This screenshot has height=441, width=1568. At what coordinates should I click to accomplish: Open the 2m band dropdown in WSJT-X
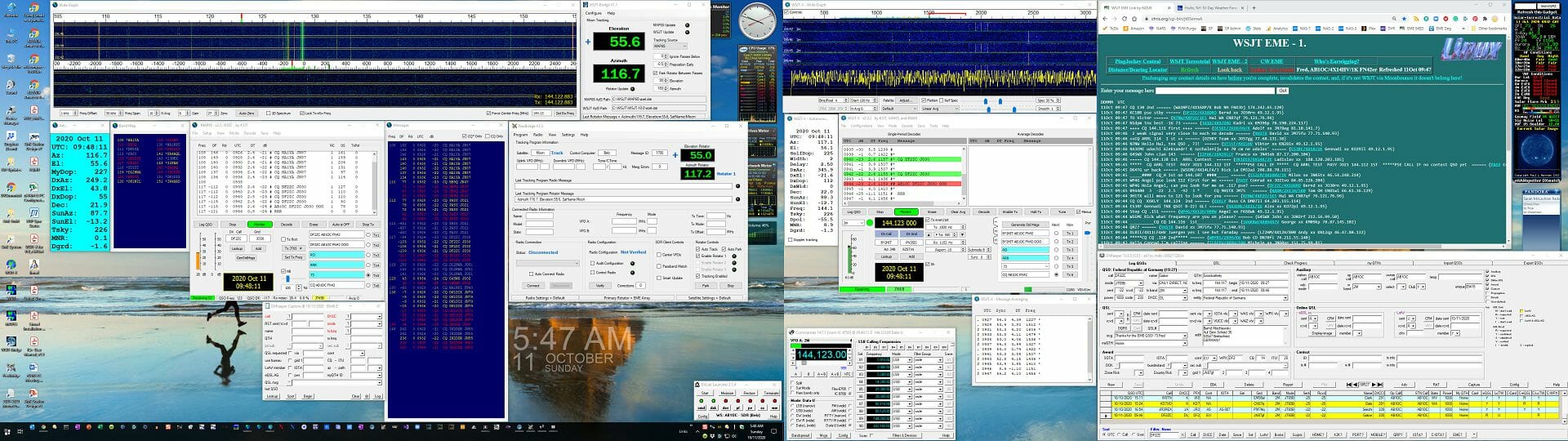pyautogui.click(x=853, y=223)
